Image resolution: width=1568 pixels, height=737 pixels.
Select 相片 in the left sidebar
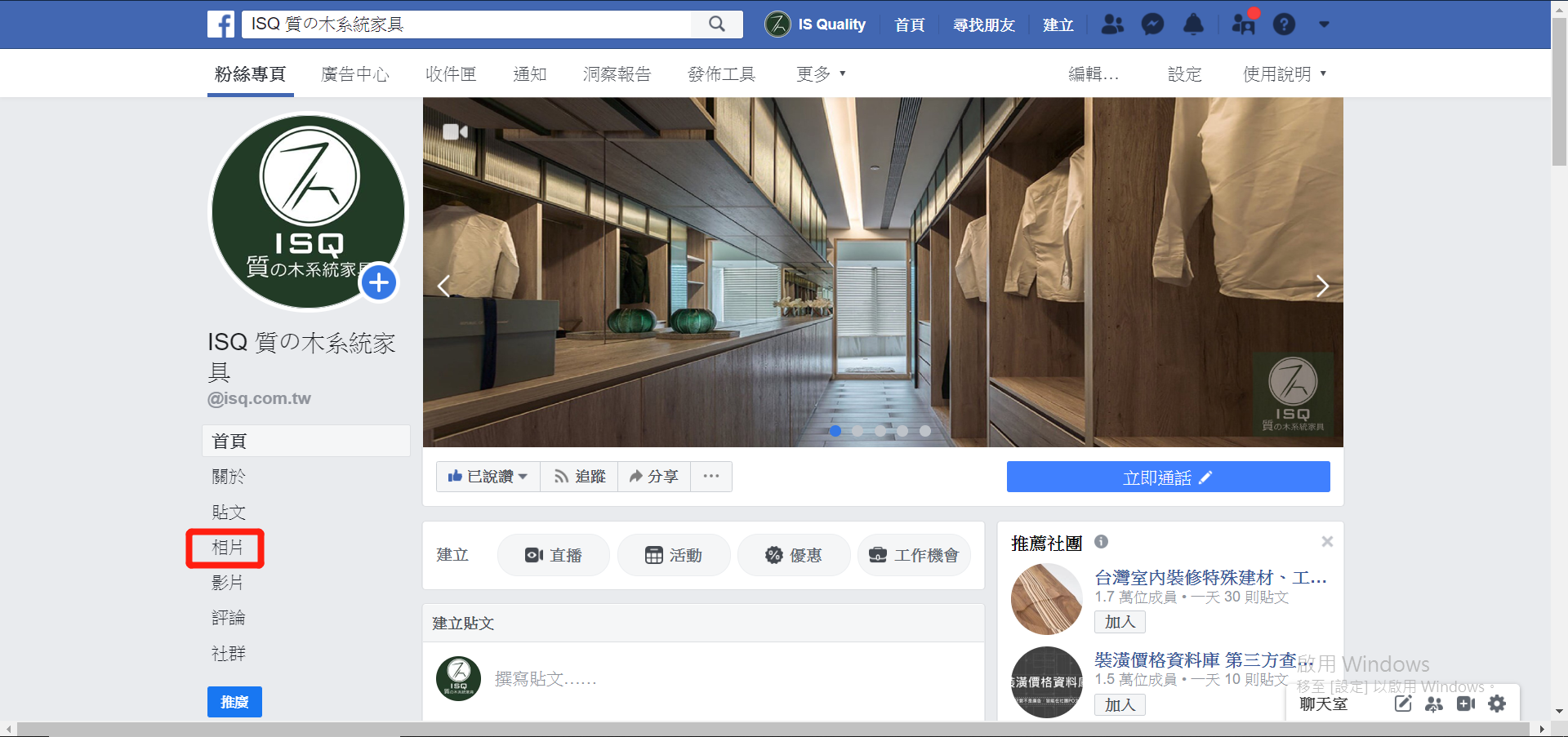click(227, 548)
